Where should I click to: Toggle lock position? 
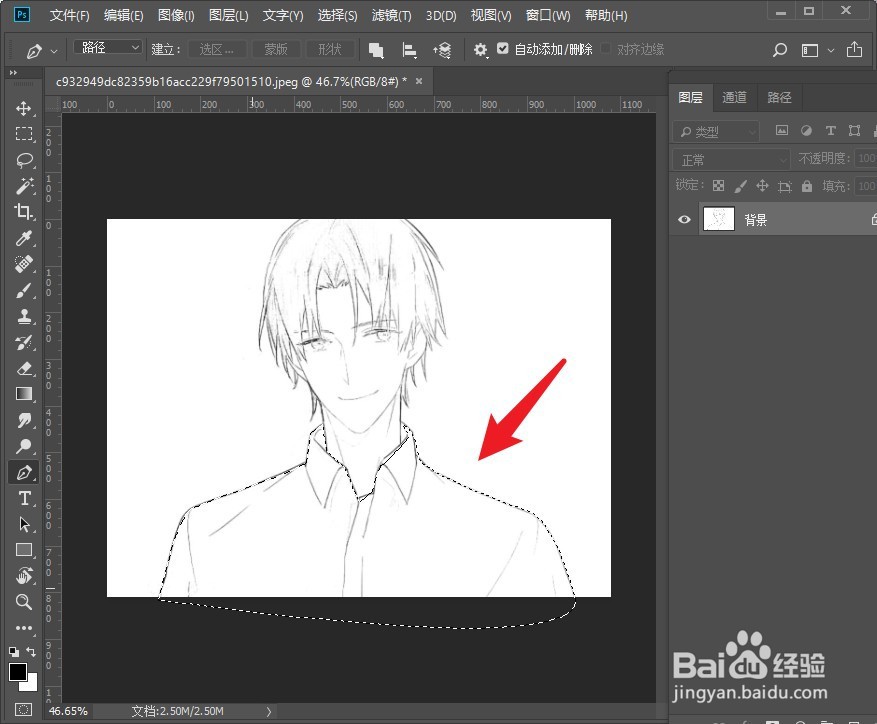coord(762,186)
